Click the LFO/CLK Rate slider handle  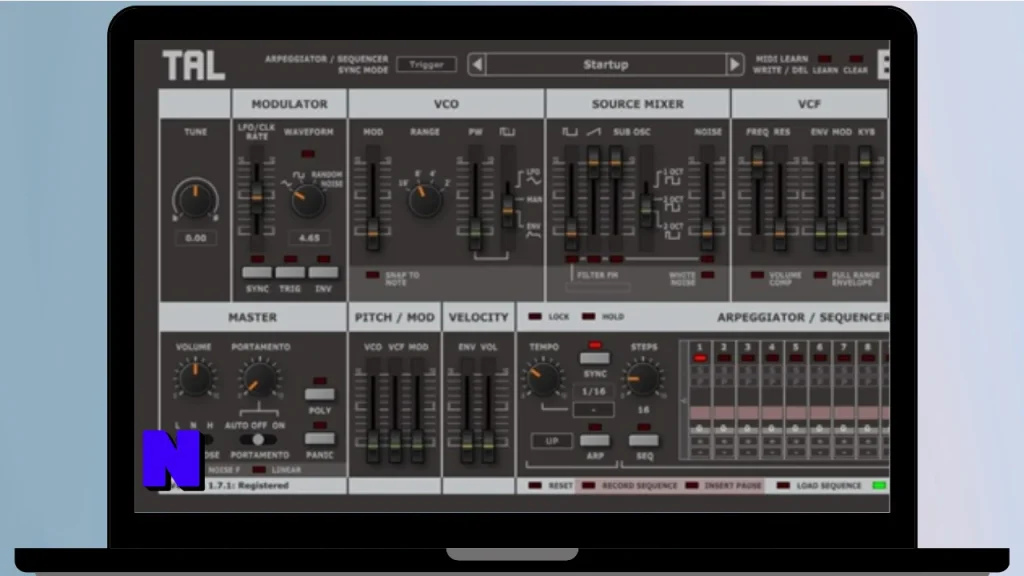[257, 197]
